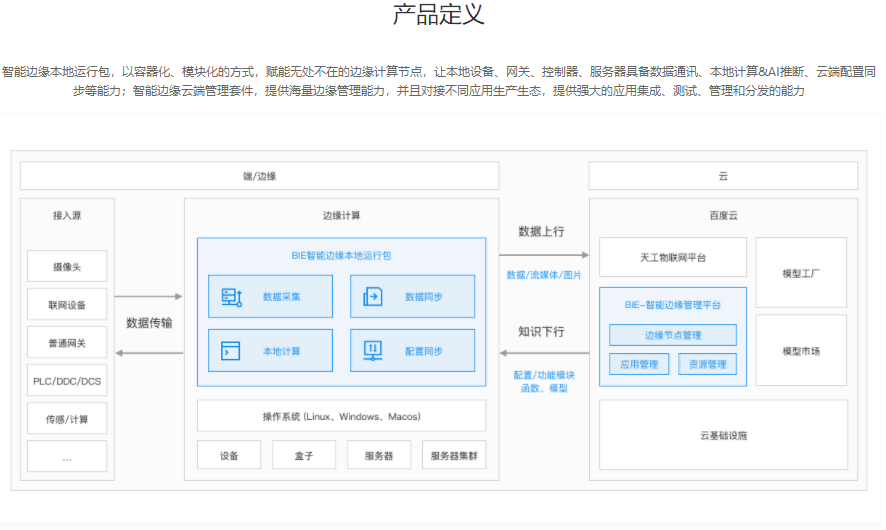886x530 pixels.
Task: Select the 盒子 box
Action: [304, 455]
